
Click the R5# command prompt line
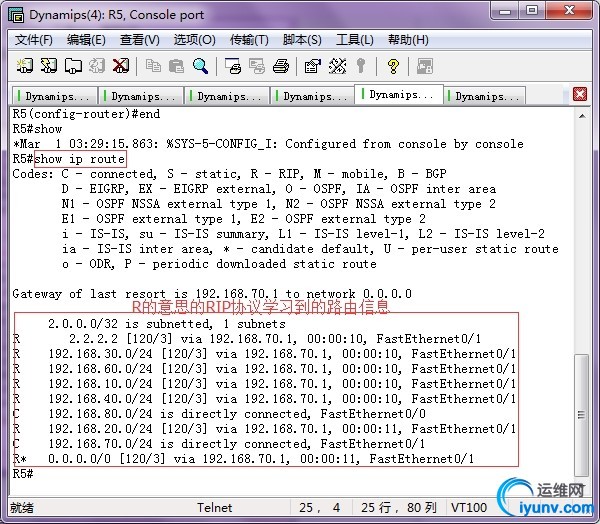tap(25, 474)
